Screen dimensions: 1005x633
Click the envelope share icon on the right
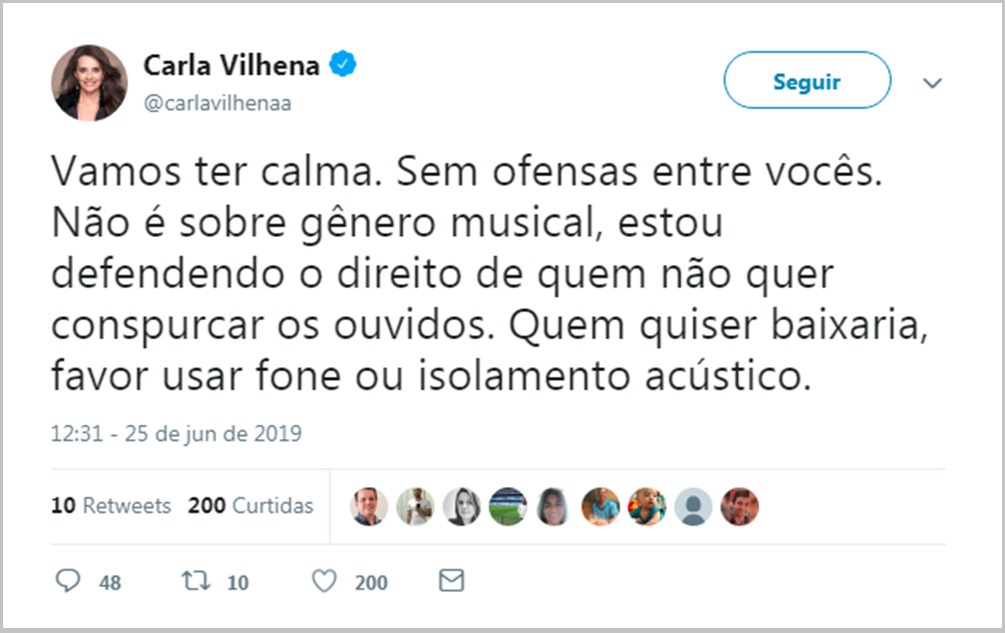(450, 581)
